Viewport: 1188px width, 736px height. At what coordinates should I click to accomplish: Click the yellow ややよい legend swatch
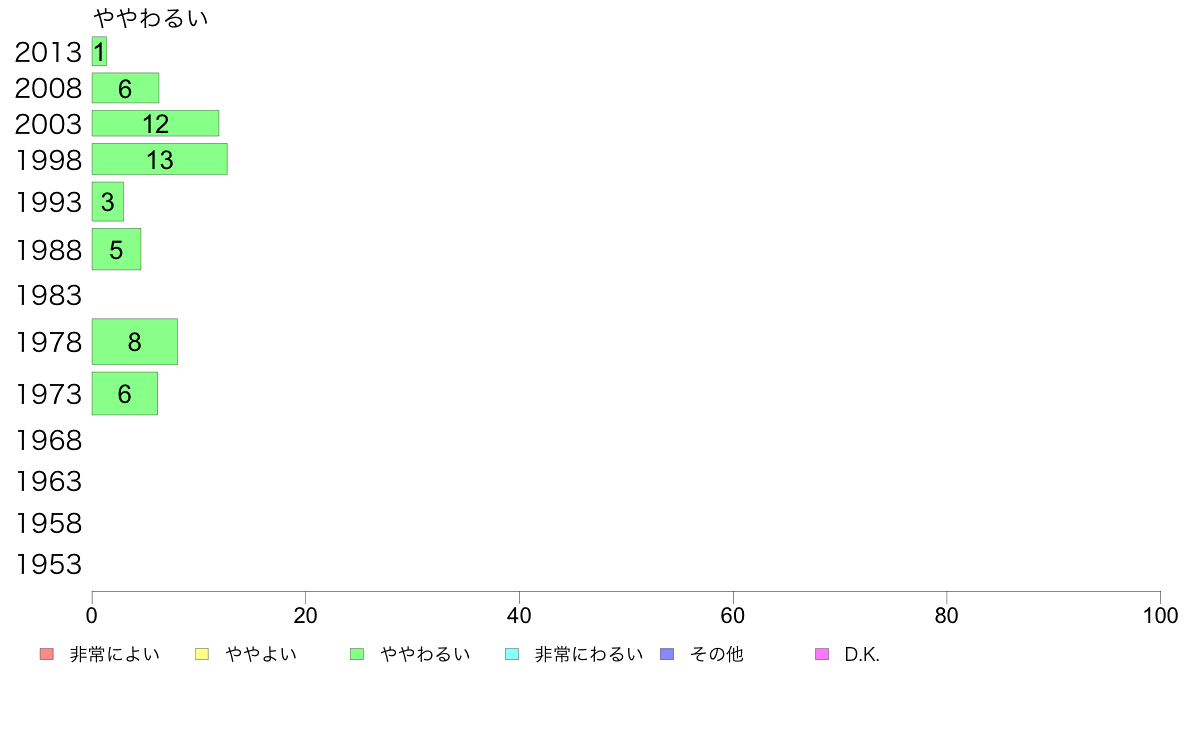click(x=202, y=654)
